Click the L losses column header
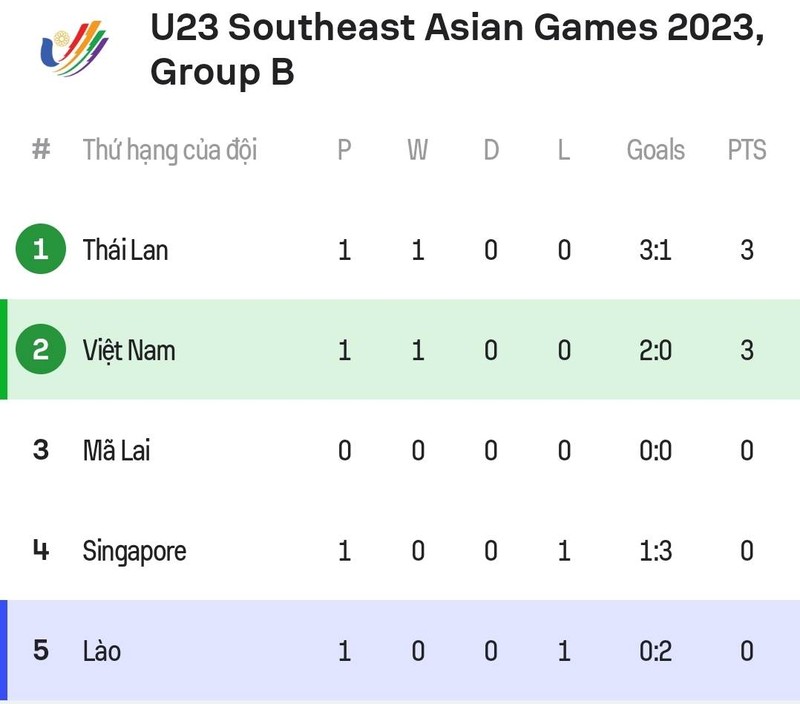The height and width of the screenshot is (704, 800). coord(564,149)
